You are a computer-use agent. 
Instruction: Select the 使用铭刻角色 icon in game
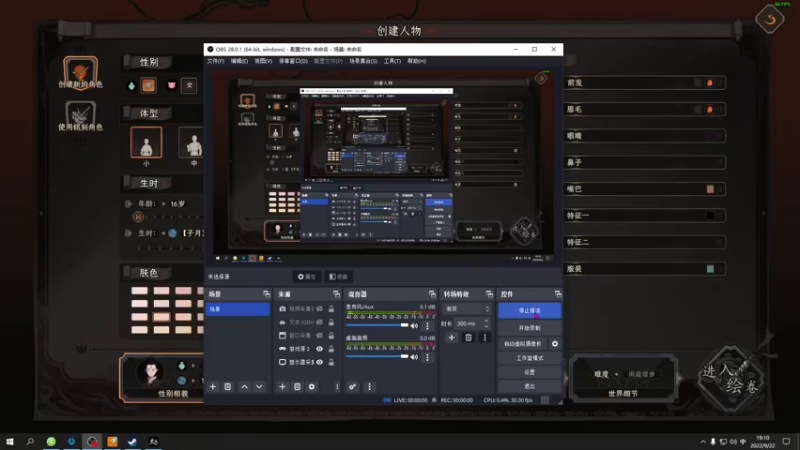point(80,115)
